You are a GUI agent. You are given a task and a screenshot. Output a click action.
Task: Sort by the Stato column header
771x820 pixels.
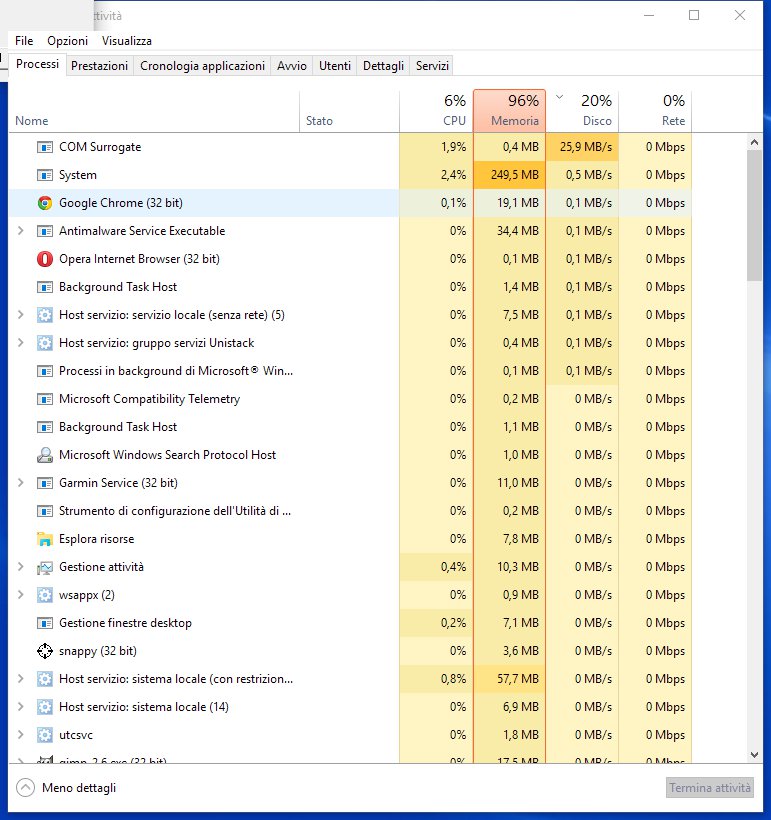[x=349, y=111]
